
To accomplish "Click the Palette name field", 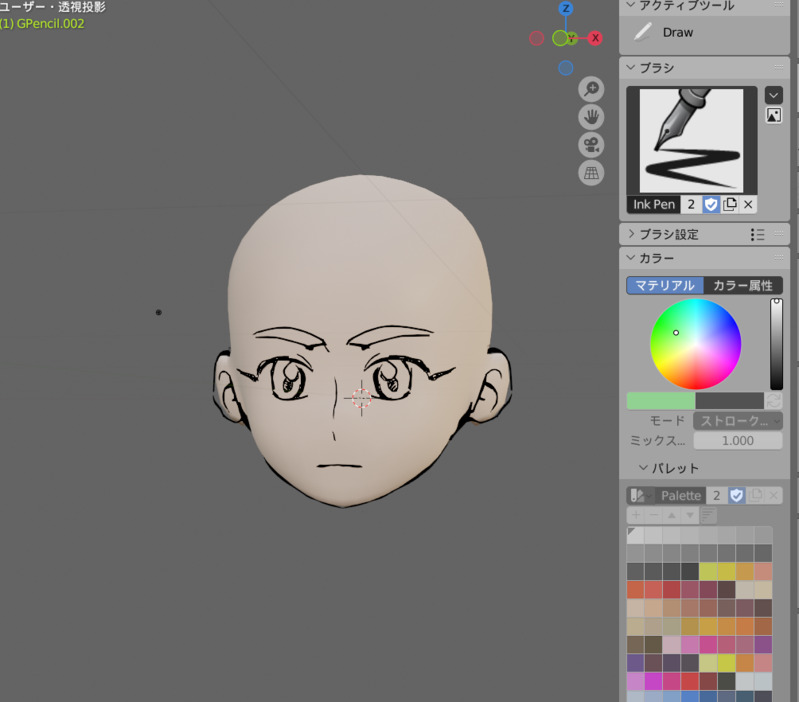I will click(680, 496).
